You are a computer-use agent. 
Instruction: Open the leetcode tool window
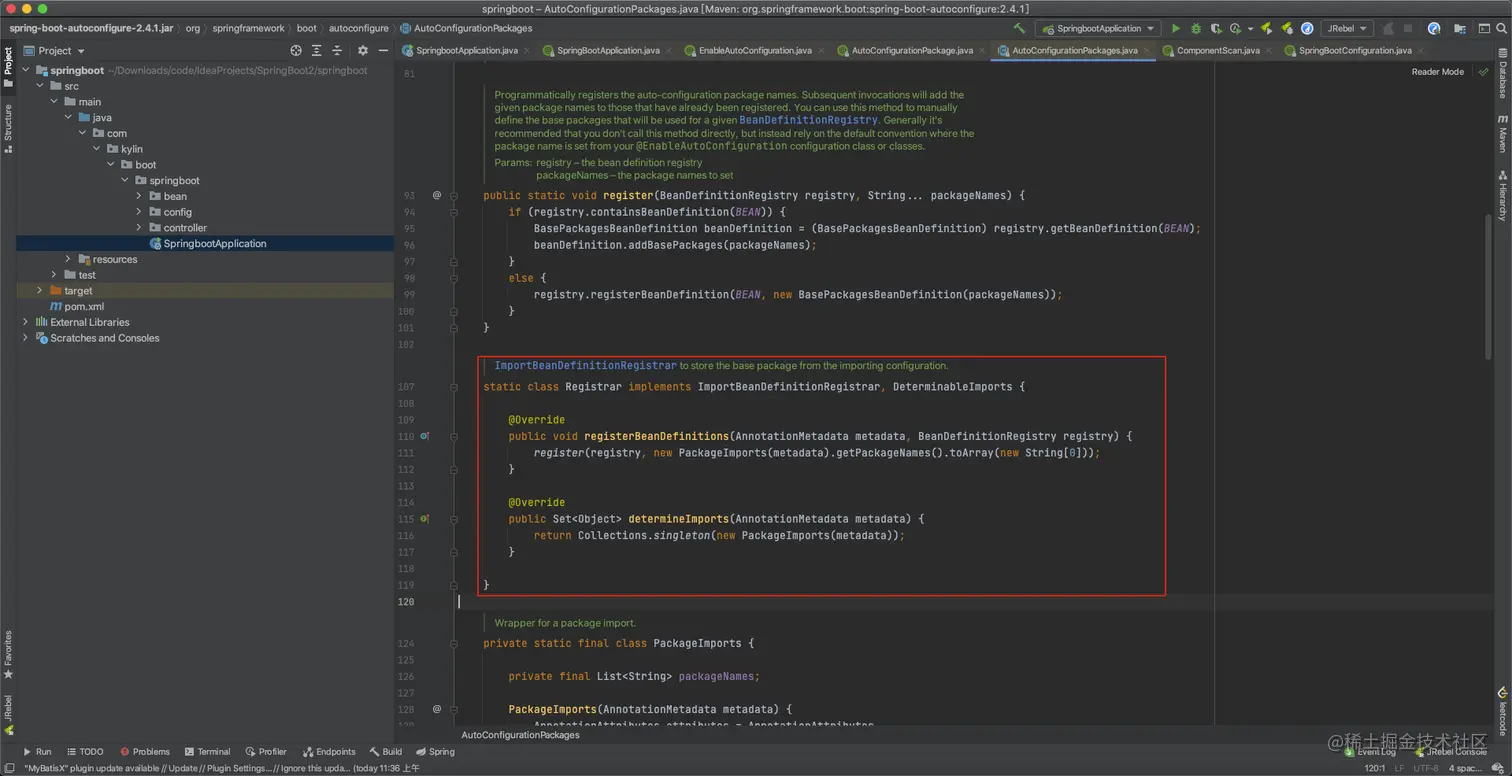point(1502,710)
